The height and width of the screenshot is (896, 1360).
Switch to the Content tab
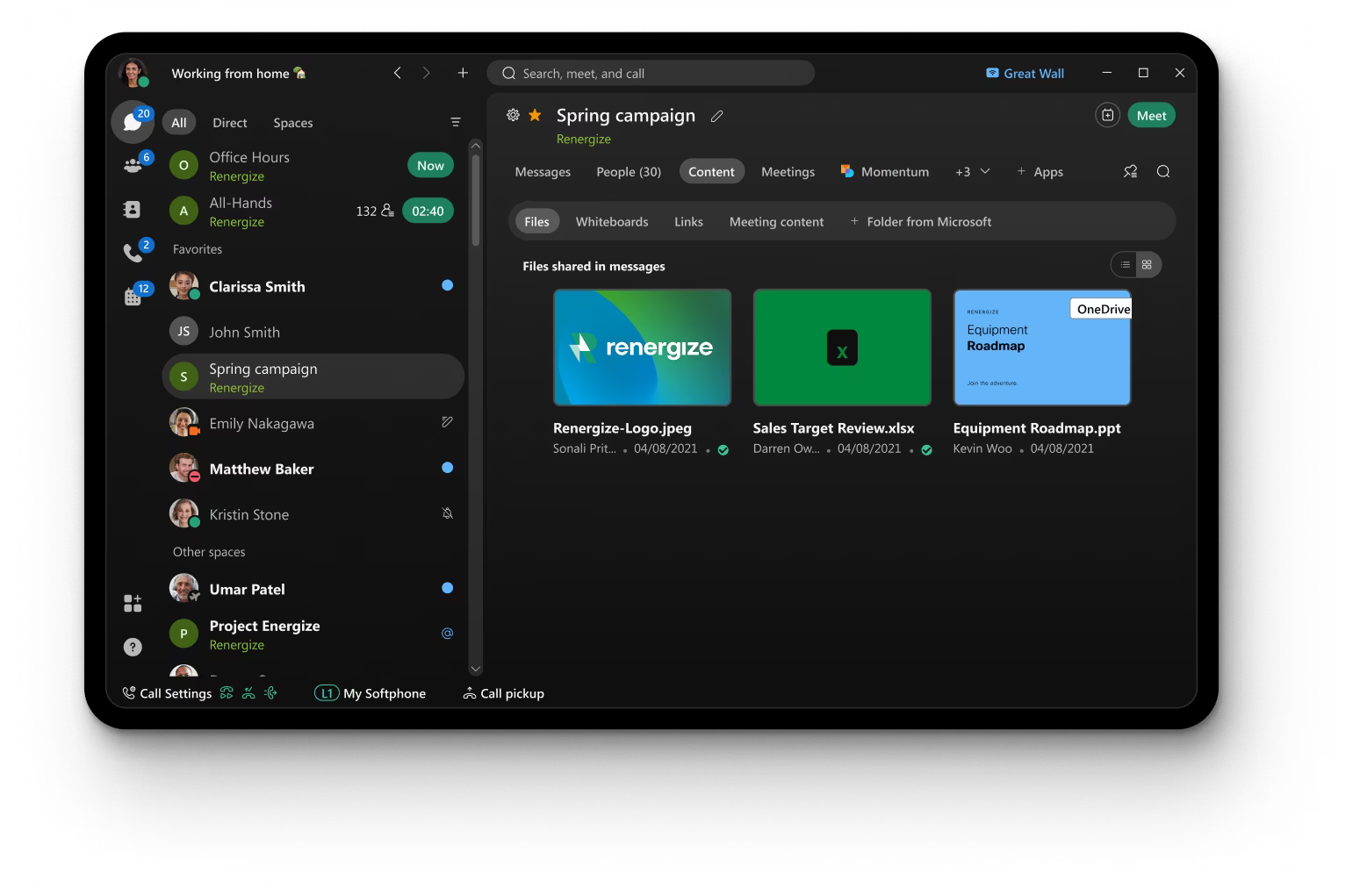[x=711, y=171]
